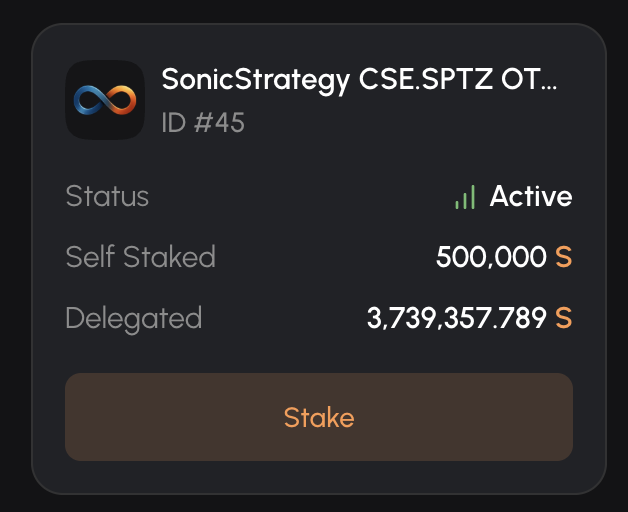Click empty card area below the Stake button
628x512 pixels.
(318, 476)
